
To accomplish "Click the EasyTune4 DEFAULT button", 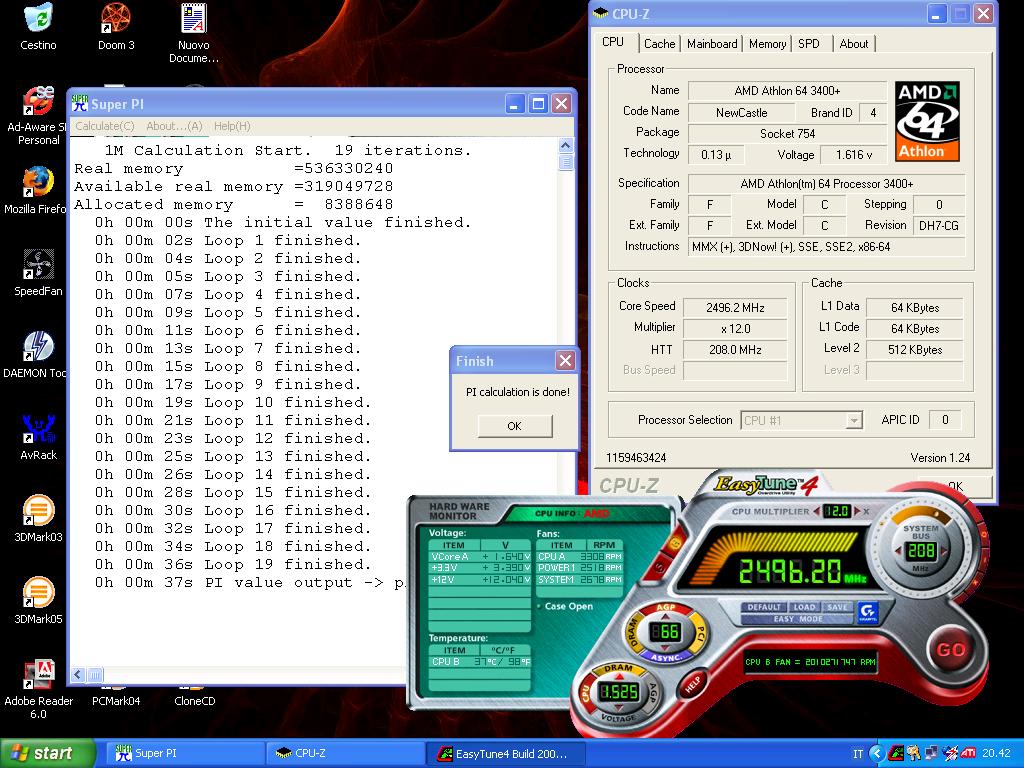I will point(763,607).
